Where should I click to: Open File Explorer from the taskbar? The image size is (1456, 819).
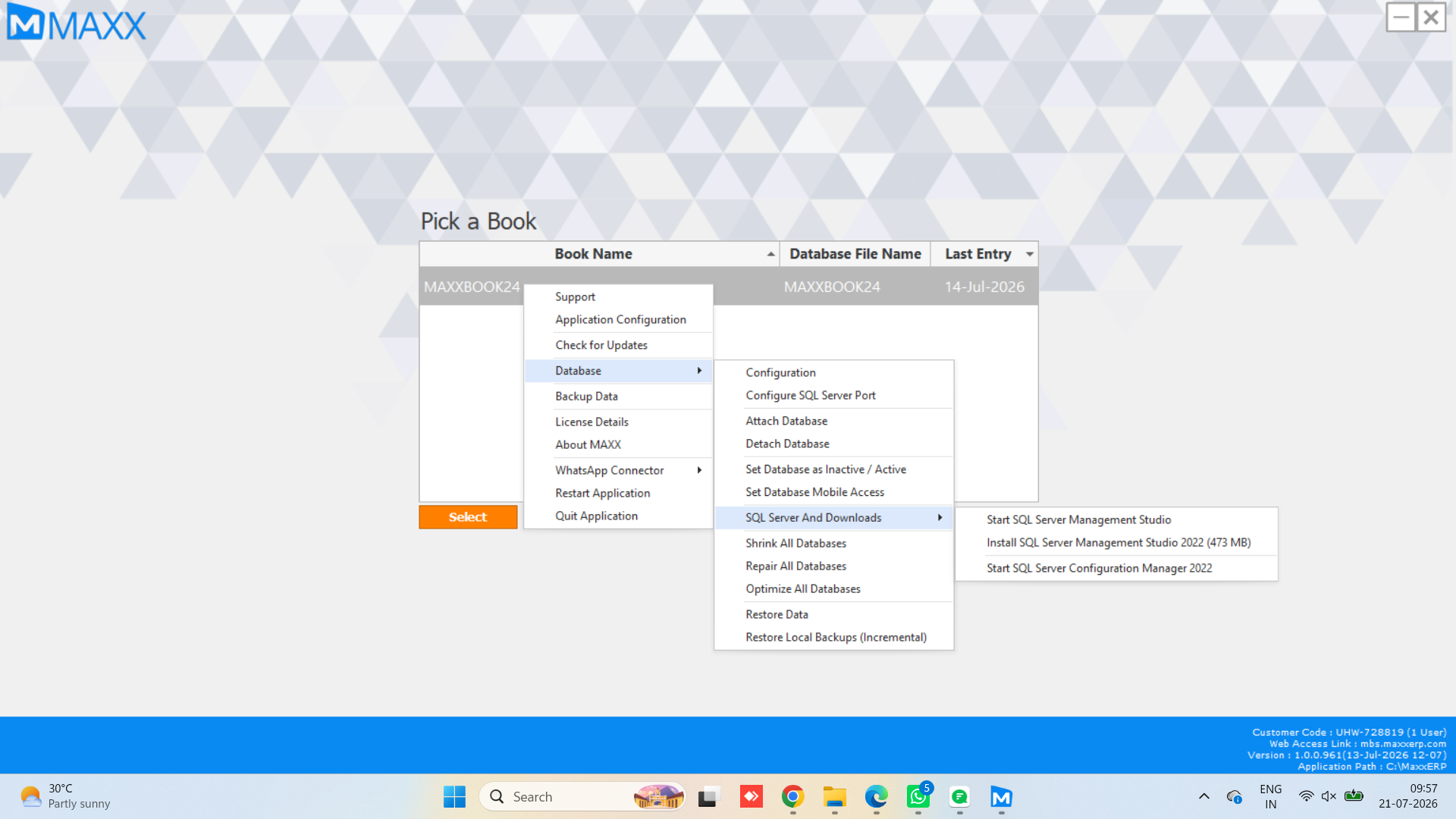835,797
